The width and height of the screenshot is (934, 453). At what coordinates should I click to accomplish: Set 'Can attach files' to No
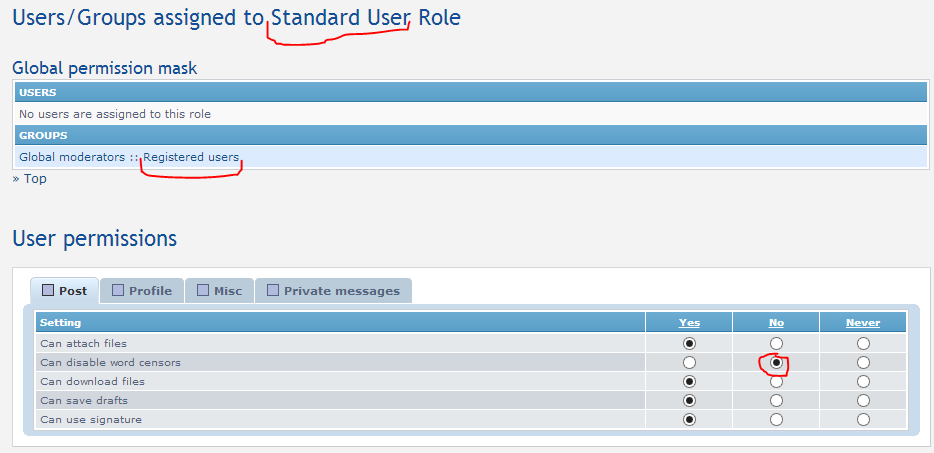pyautogui.click(x=776, y=343)
